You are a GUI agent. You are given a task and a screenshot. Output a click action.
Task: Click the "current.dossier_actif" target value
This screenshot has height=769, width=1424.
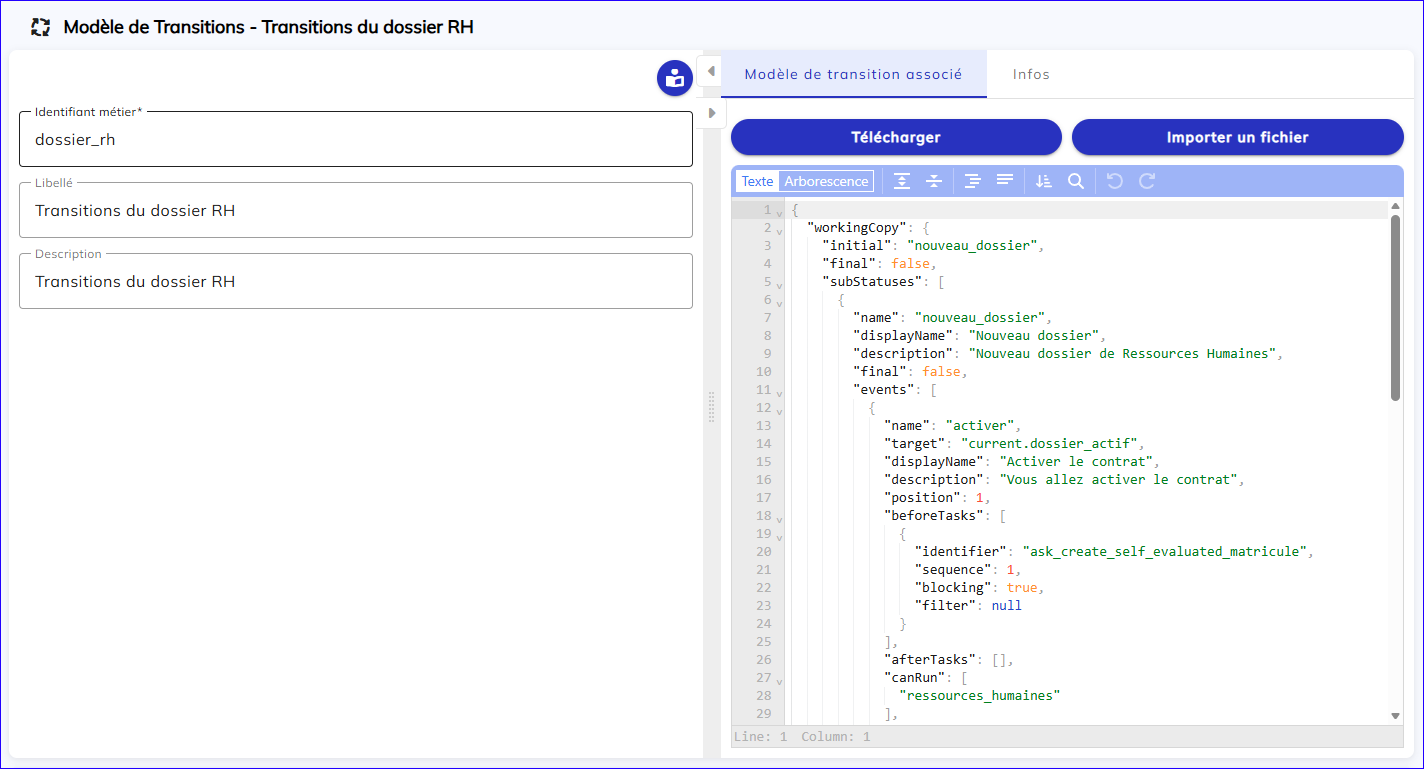click(x=1051, y=443)
